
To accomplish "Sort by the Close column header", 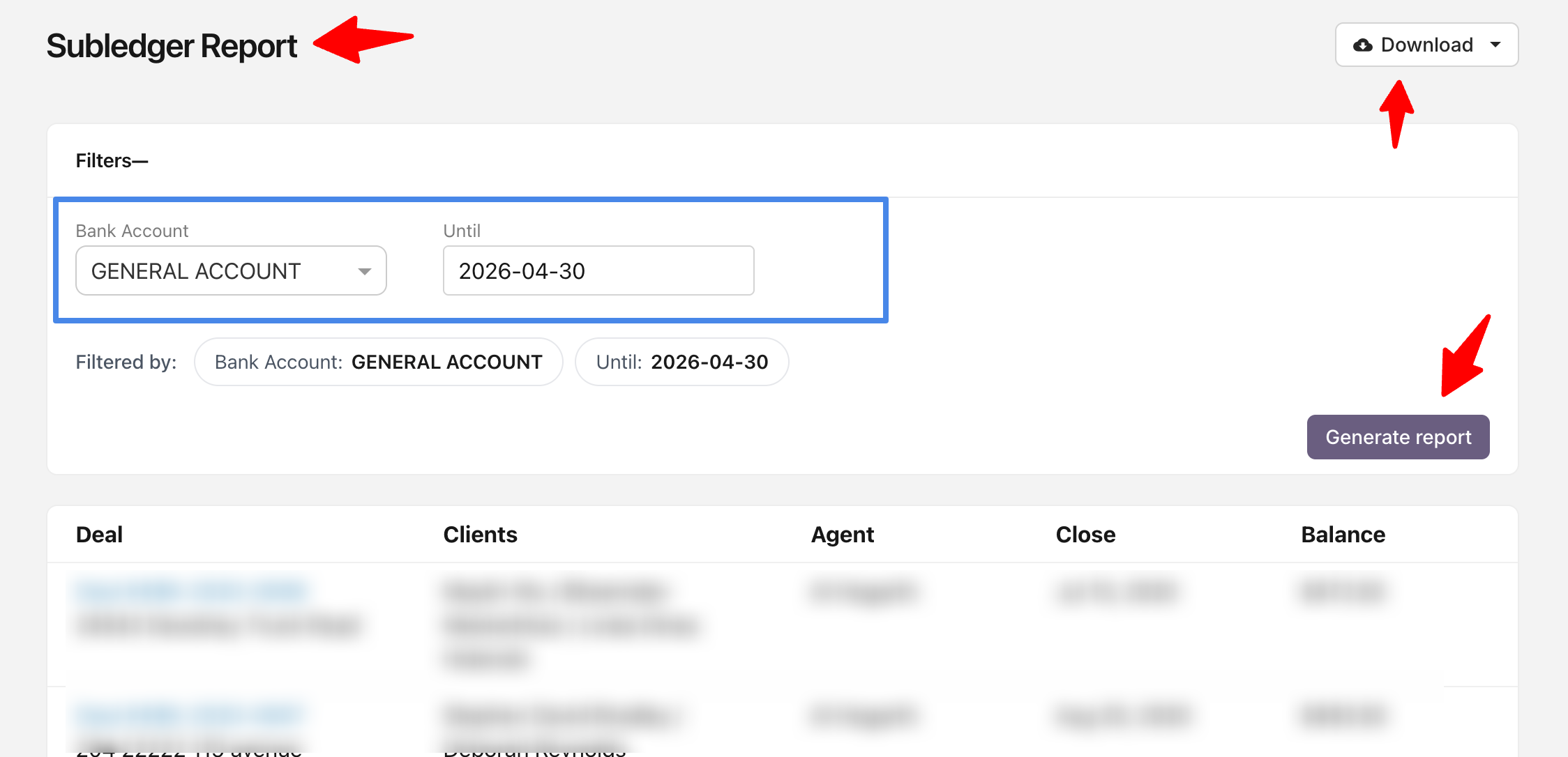I will point(1085,535).
